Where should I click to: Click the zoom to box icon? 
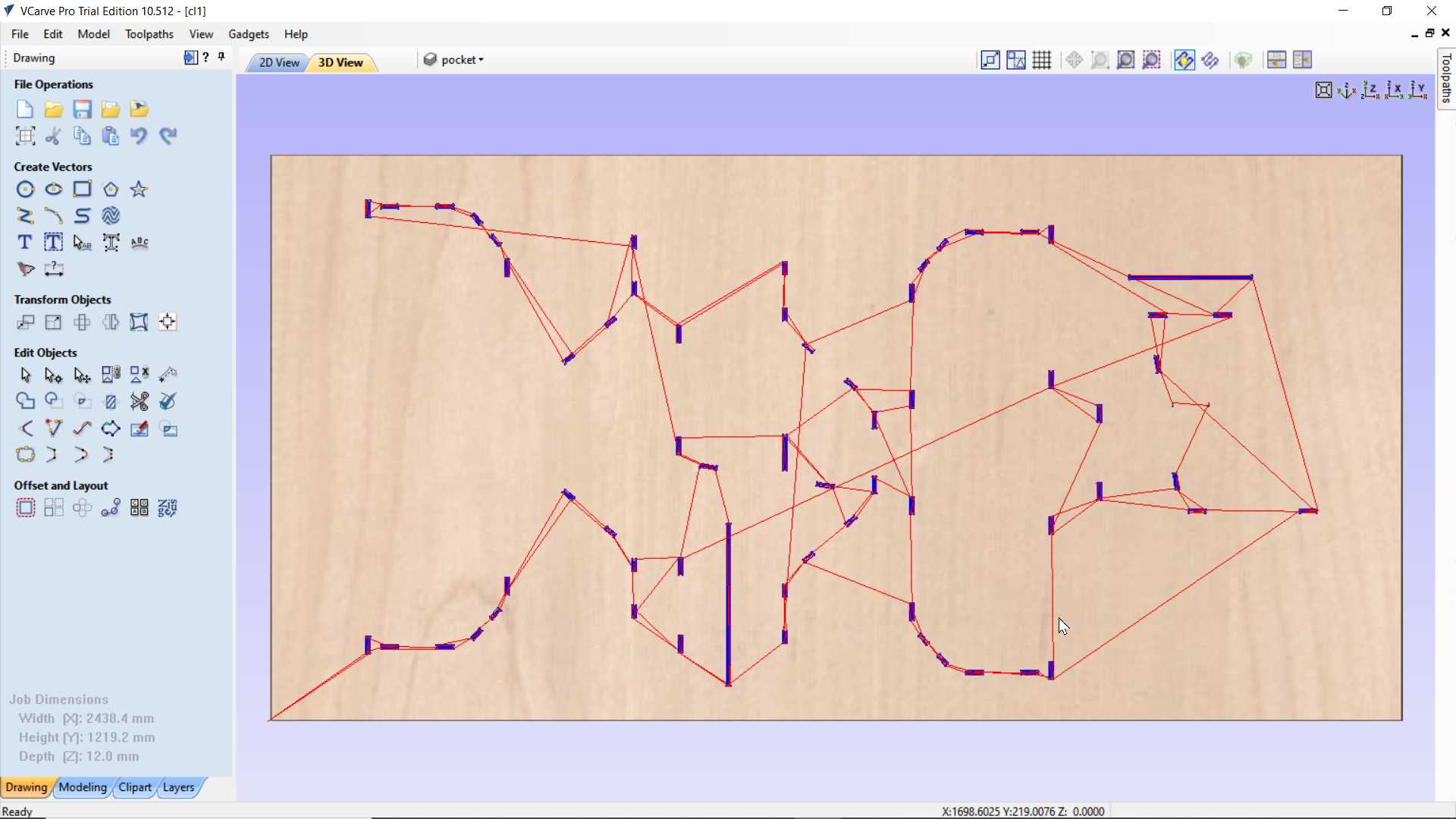click(1100, 60)
